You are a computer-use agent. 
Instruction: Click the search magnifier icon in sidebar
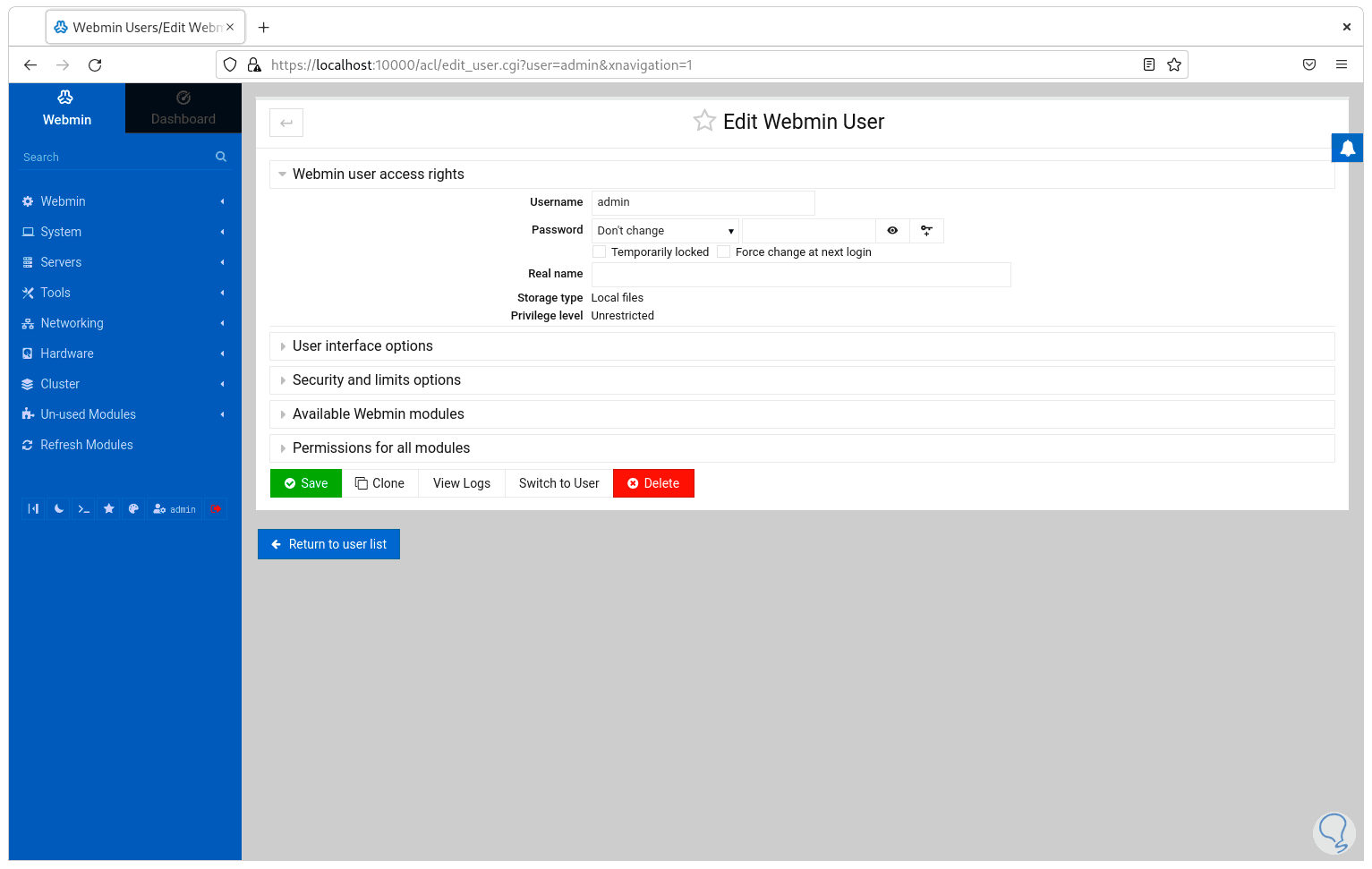click(221, 157)
